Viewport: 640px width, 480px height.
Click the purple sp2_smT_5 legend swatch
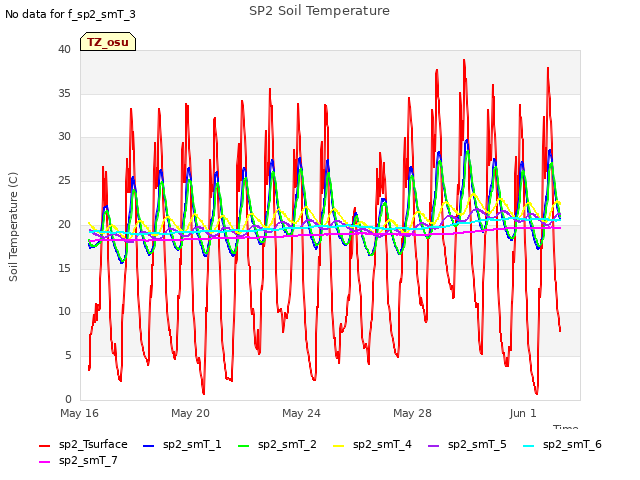pyautogui.click(x=433, y=446)
